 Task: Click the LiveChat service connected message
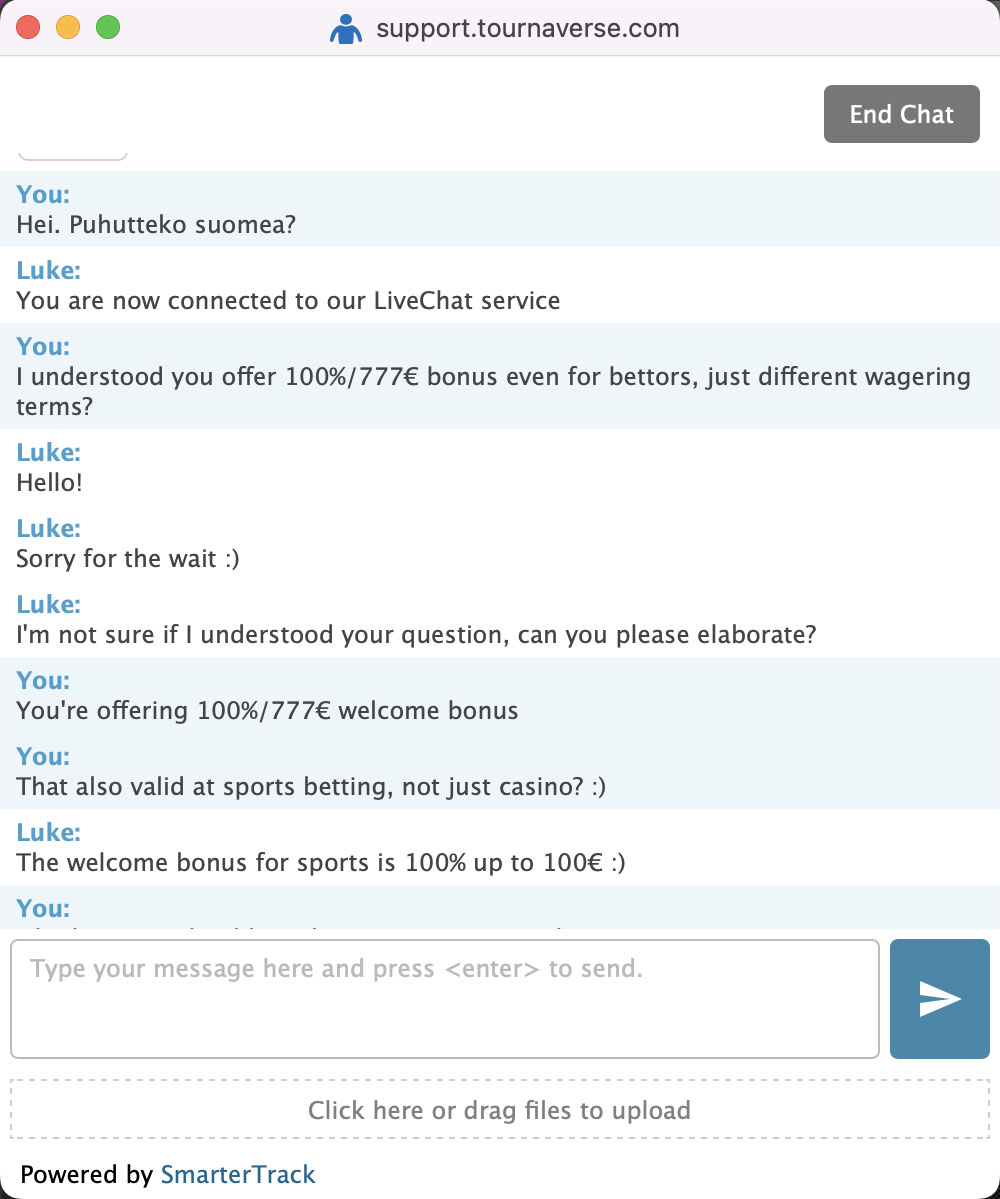point(288,300)
